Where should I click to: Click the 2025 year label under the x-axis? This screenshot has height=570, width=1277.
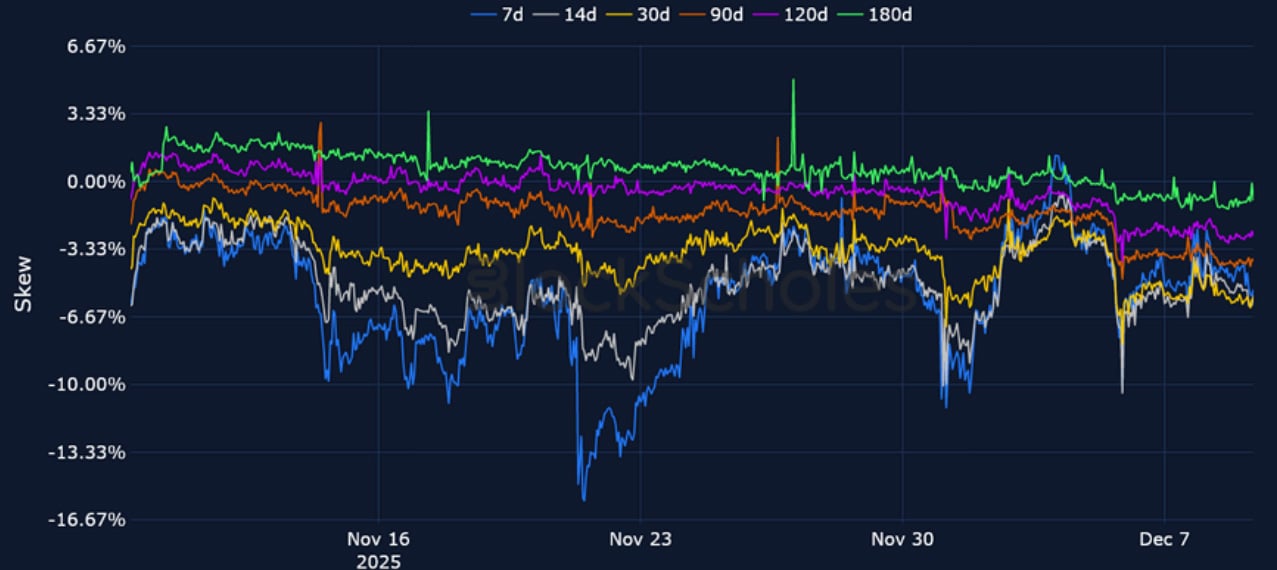point(378,560)
